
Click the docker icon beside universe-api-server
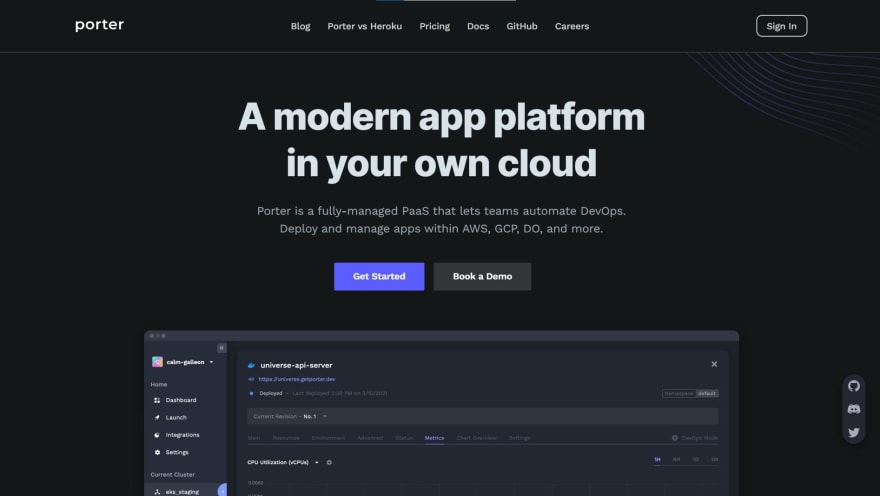click(251, 365)
